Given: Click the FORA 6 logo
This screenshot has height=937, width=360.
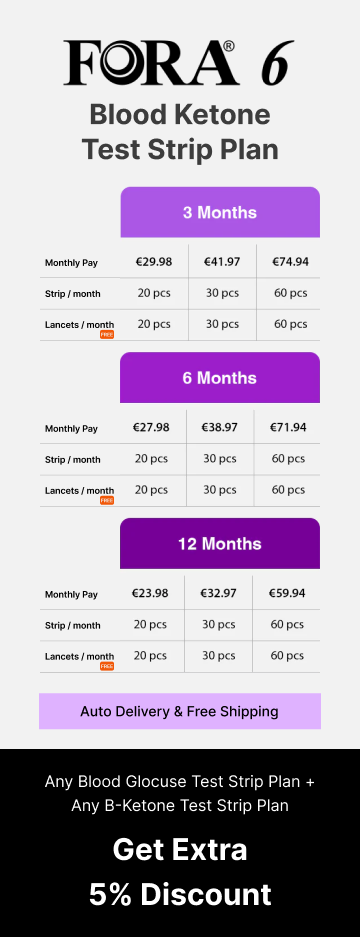Looking at the screenshot, I should [x=179, y=63].
